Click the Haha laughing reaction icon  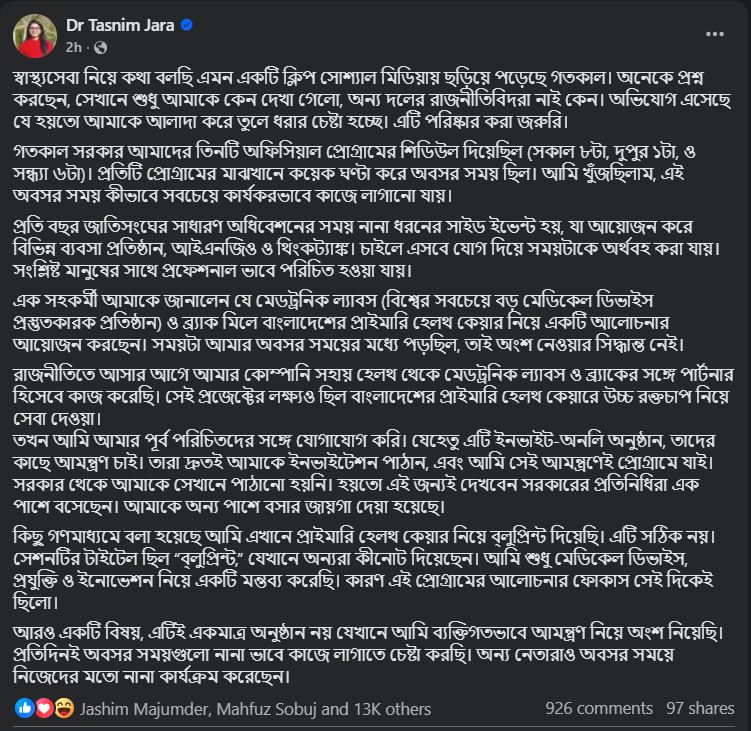tap(62, 709)
